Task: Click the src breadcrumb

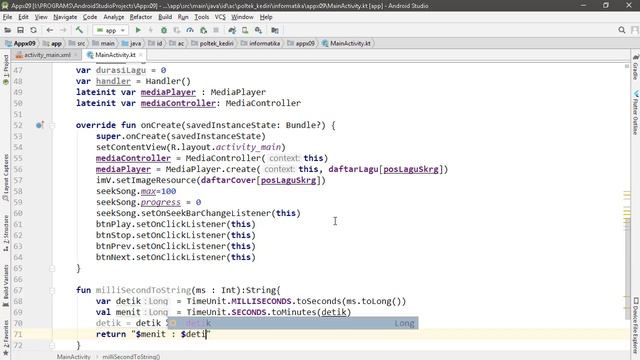Action: click(x=78, y=43)
